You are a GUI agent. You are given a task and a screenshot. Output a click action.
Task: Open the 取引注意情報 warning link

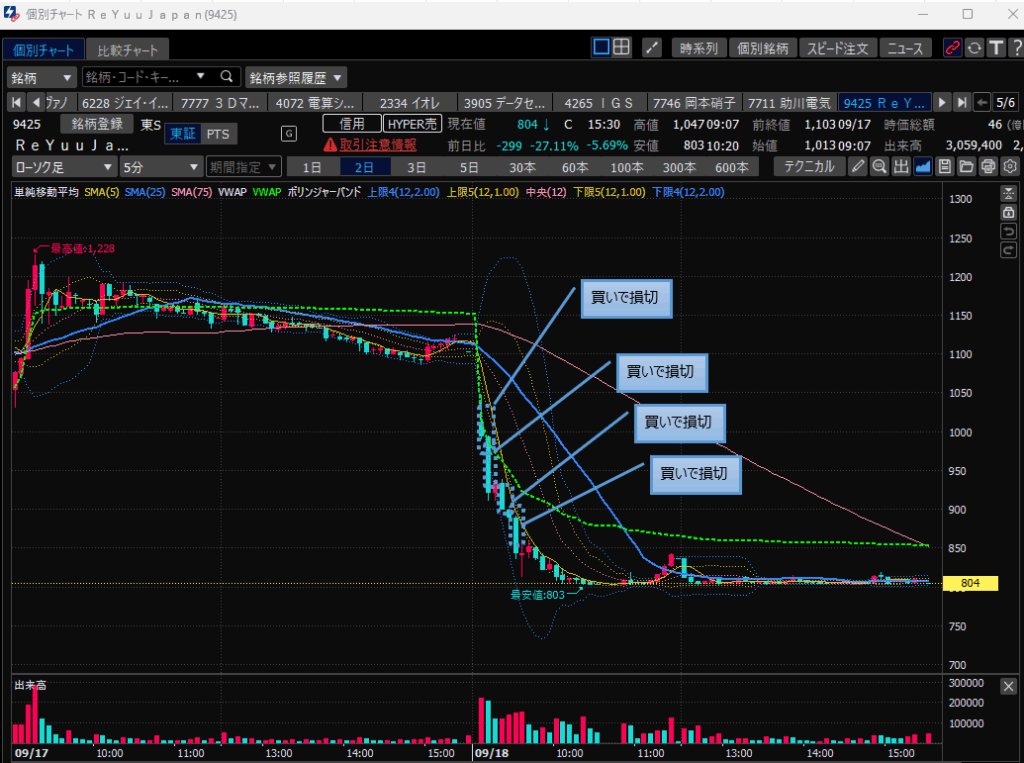point(369,144)
